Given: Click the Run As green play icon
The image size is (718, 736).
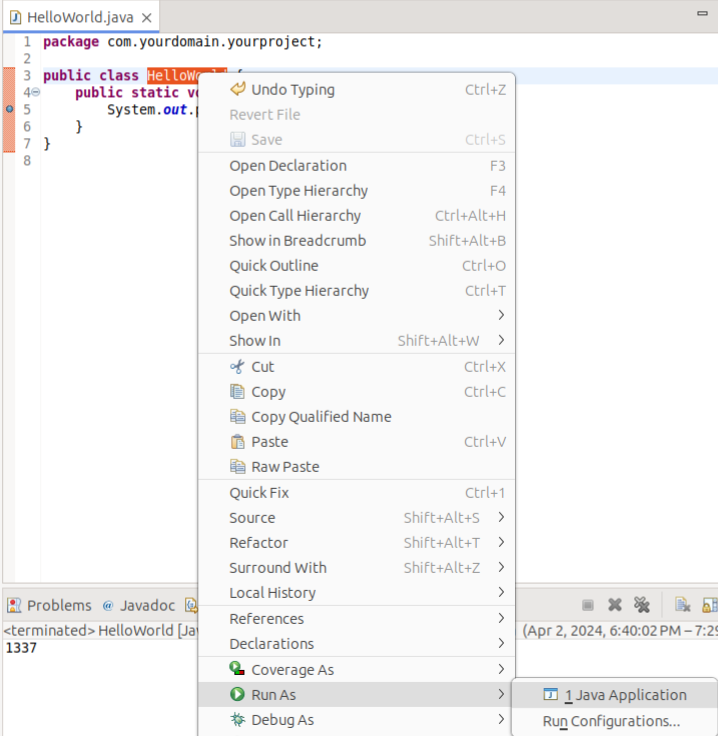Looking at the screenshot, I should pos(238,695).
